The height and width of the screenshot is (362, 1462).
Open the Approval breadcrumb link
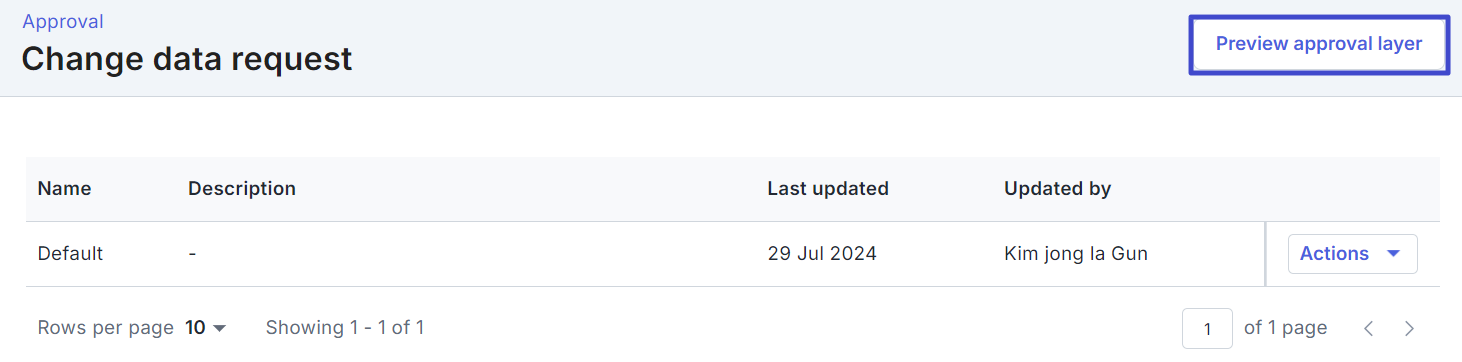coord(63,21)
